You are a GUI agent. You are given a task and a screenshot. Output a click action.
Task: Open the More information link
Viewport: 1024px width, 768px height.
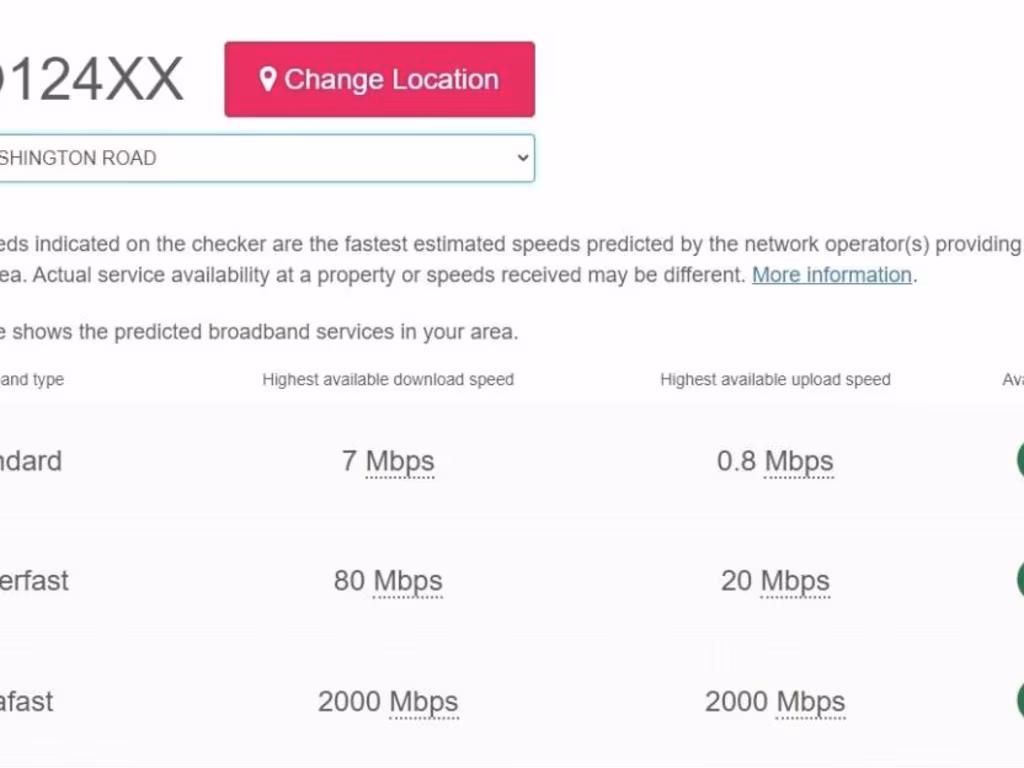[831, 275]
